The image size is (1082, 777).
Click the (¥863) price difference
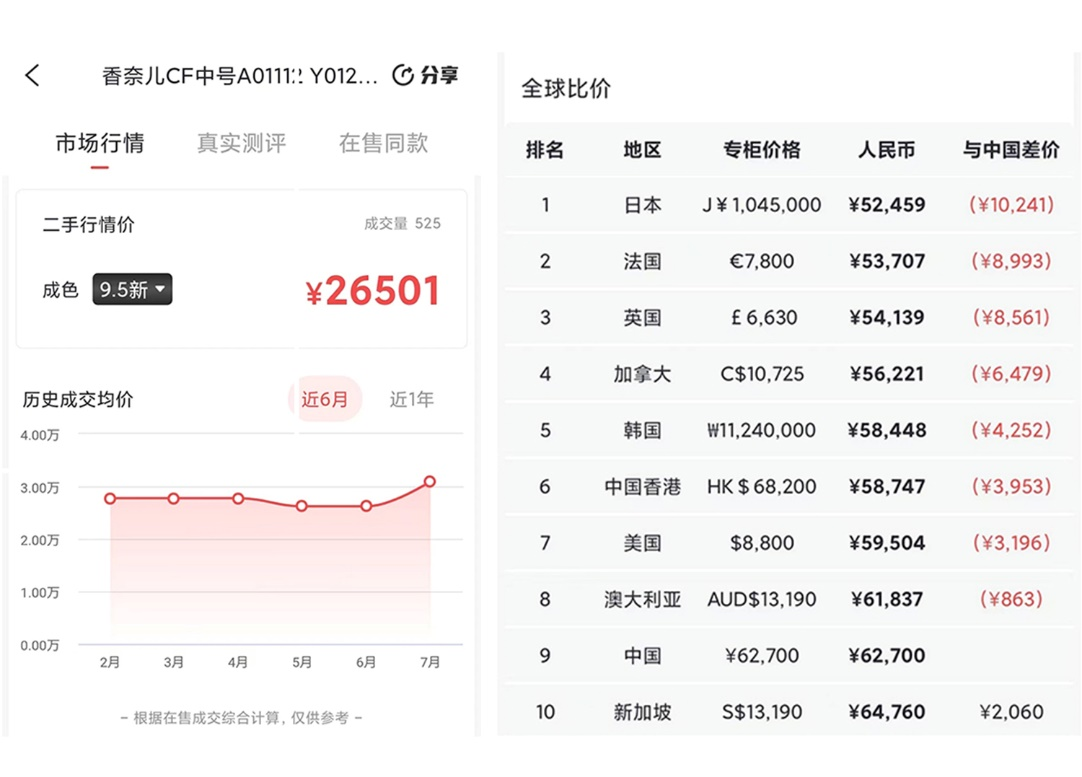1012,600
